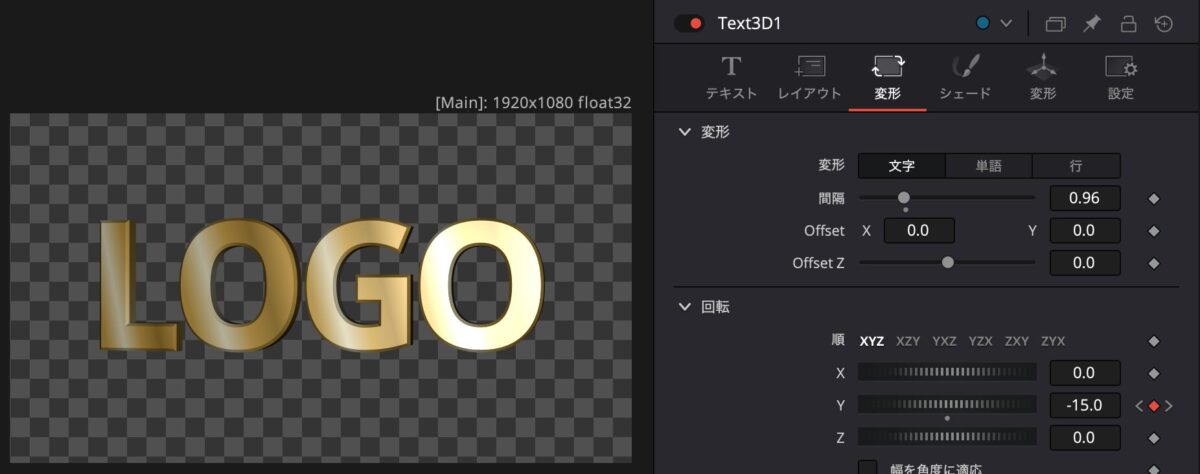The height and width of the screenshot is (474, 1200).
Task: Add a keyframe for the rotation order
Action: tap(1153, 341)
